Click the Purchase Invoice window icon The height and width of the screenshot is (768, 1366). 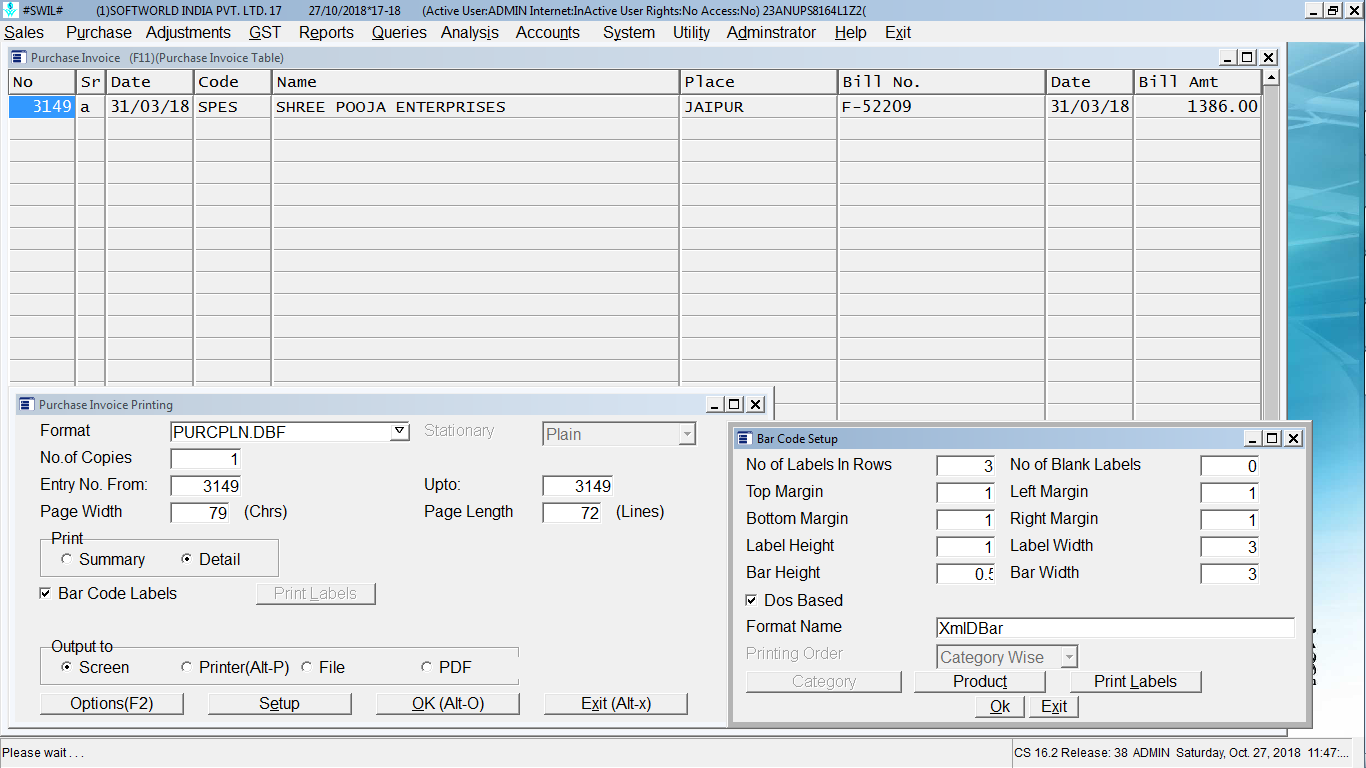[20, 58]
